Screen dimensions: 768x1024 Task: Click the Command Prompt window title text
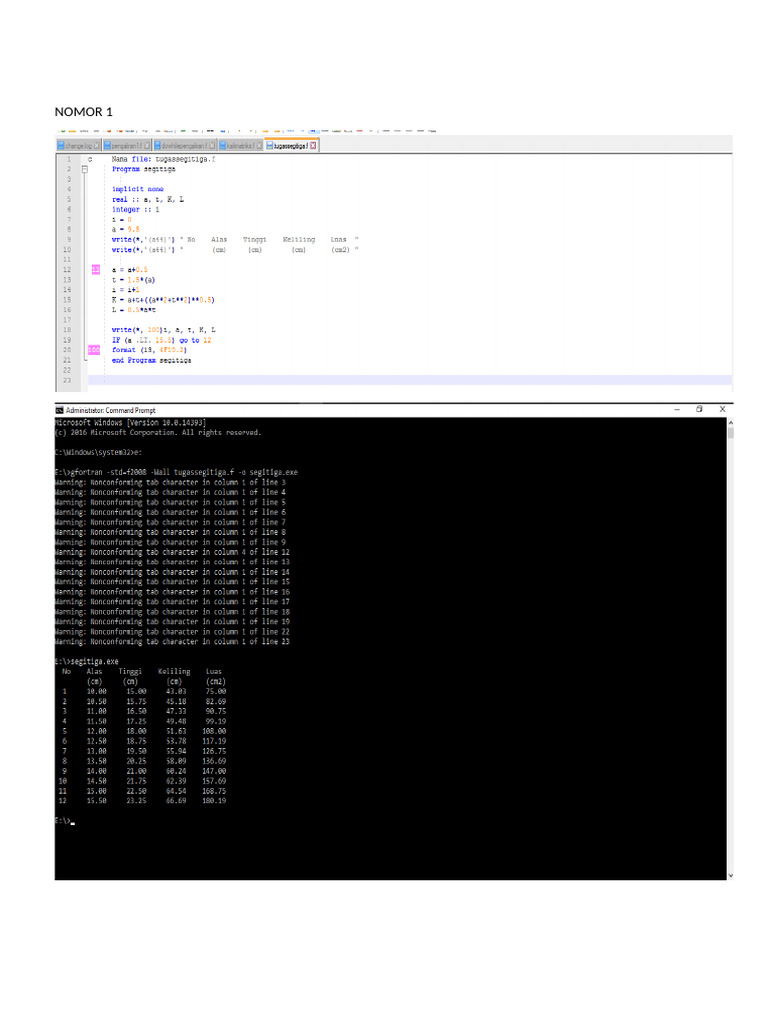pyautogui.click(x=110, y=410)
